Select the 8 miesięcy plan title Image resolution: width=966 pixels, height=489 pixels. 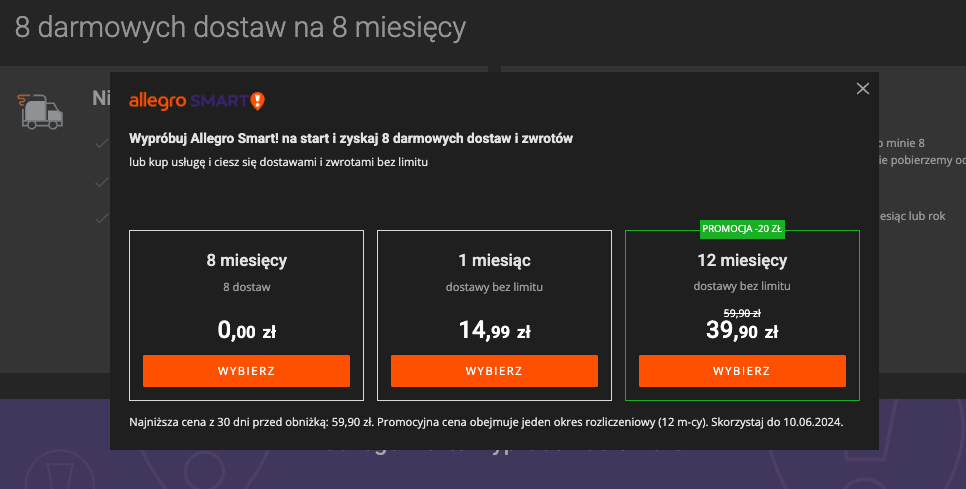pos(246,261)
